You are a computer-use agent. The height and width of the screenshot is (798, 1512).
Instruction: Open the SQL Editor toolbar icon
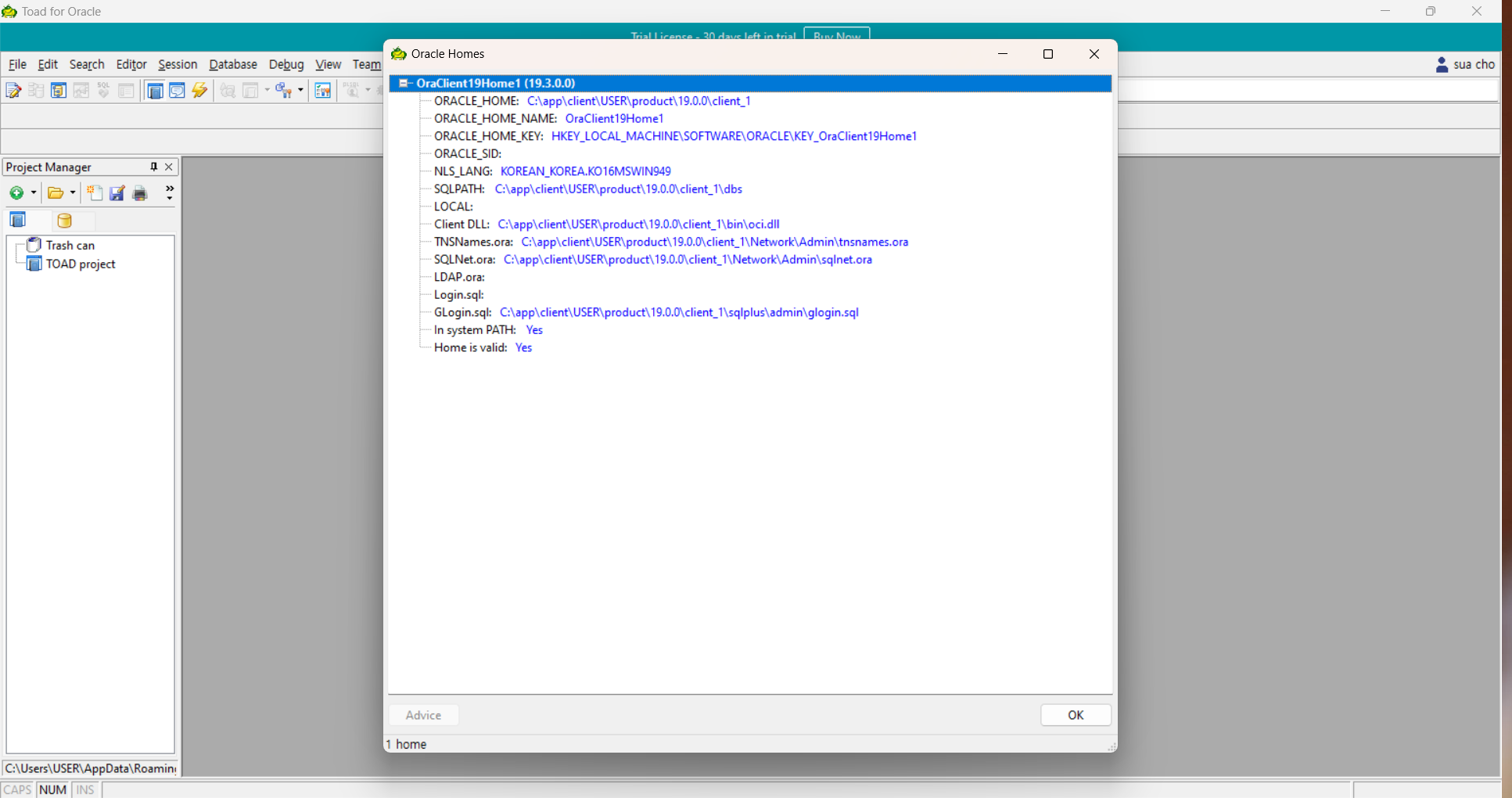pos(13,91)
